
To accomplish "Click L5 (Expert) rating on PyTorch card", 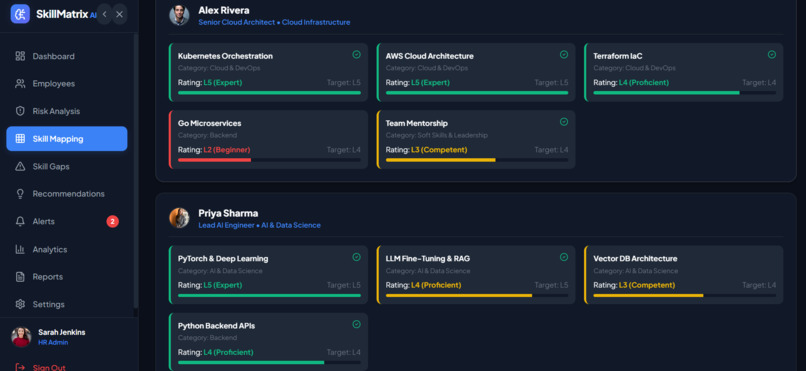I will point(223,285).
